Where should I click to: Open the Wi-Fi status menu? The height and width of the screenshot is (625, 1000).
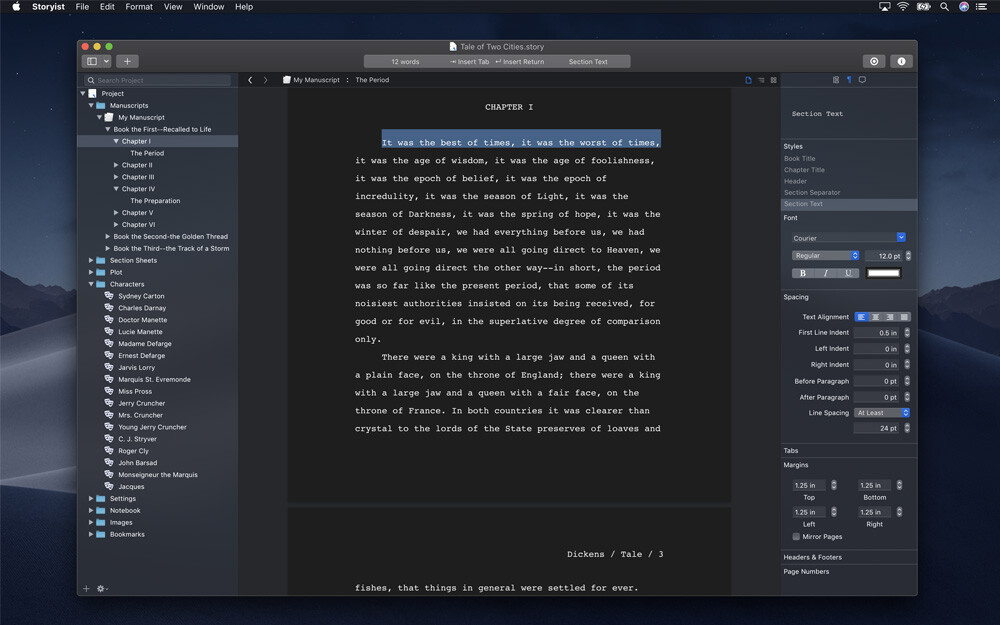pyautogui.click(x=902, y=6)
